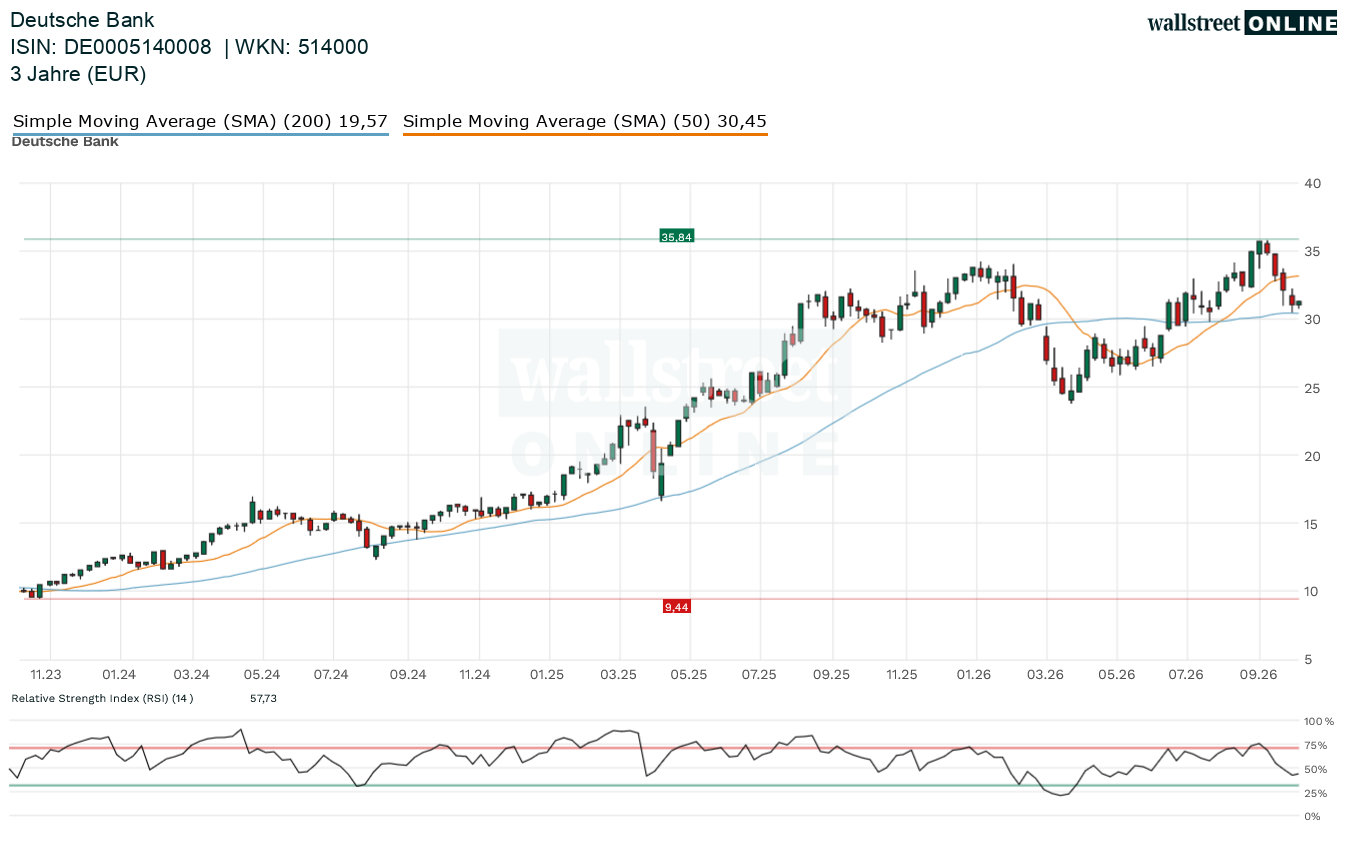Screen dimensions: 1349x843
Task: Click the 03.25 date axis label
Action: coord(619,675)
